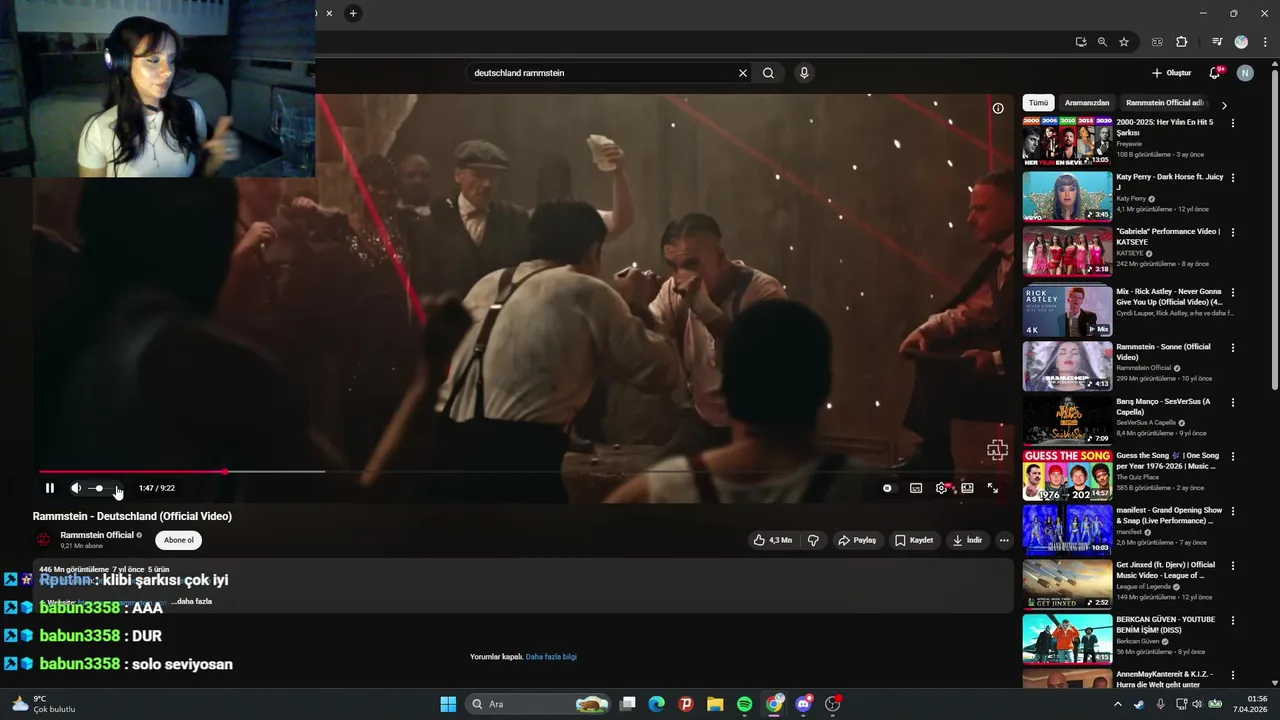
Task: Select the Aramanızdan filter chip
Action: click(1087, 103)
